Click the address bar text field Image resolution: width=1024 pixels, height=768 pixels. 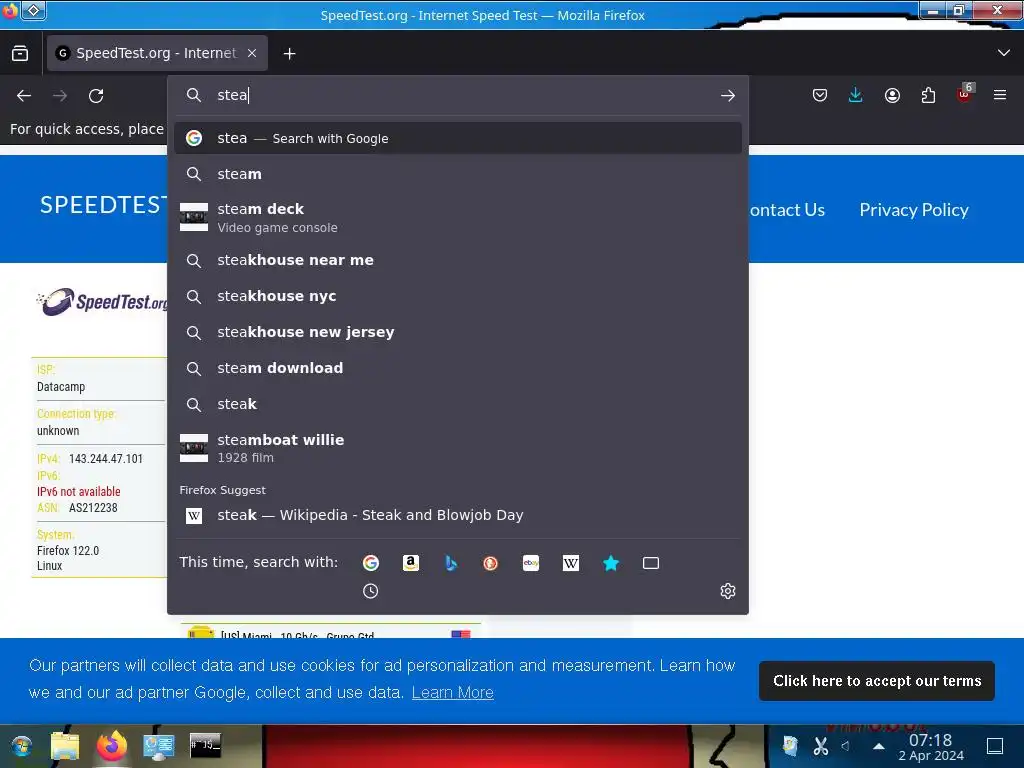pyautogui.click(x=457, y=95)
